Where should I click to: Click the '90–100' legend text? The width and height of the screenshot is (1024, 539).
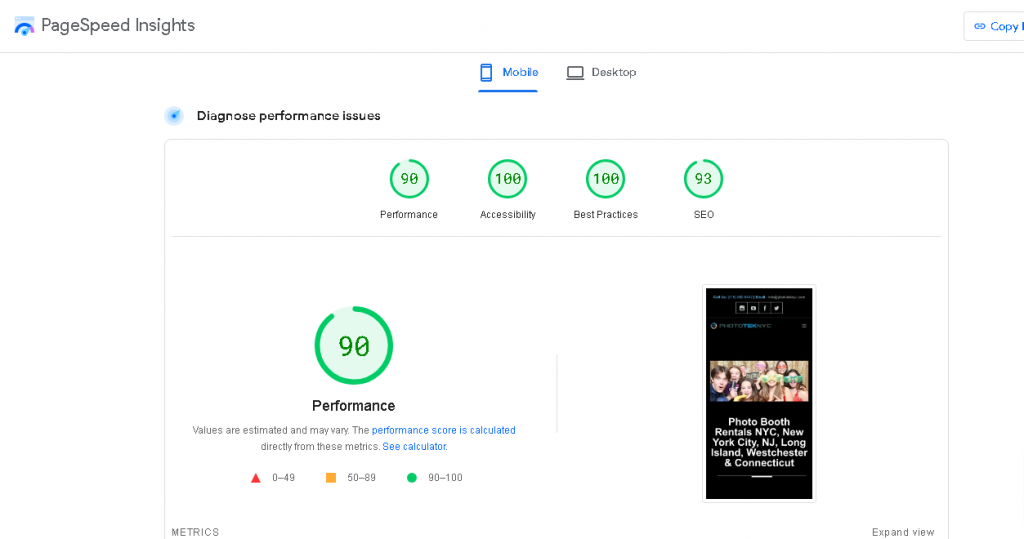pyautogui.click(x=445, y=478)
